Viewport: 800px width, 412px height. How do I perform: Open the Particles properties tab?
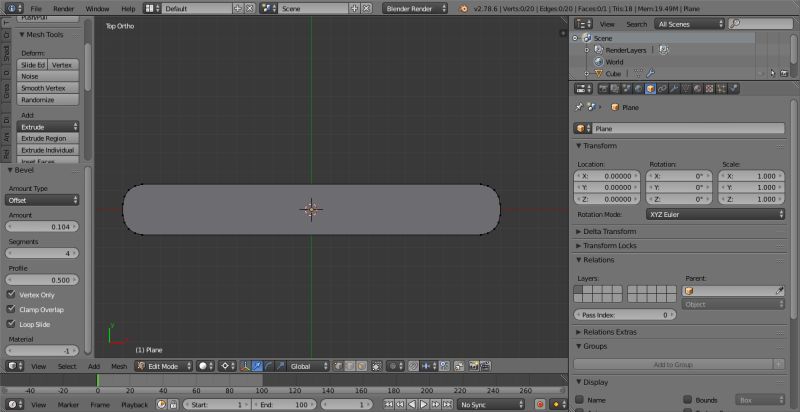(x=721, y=89)
